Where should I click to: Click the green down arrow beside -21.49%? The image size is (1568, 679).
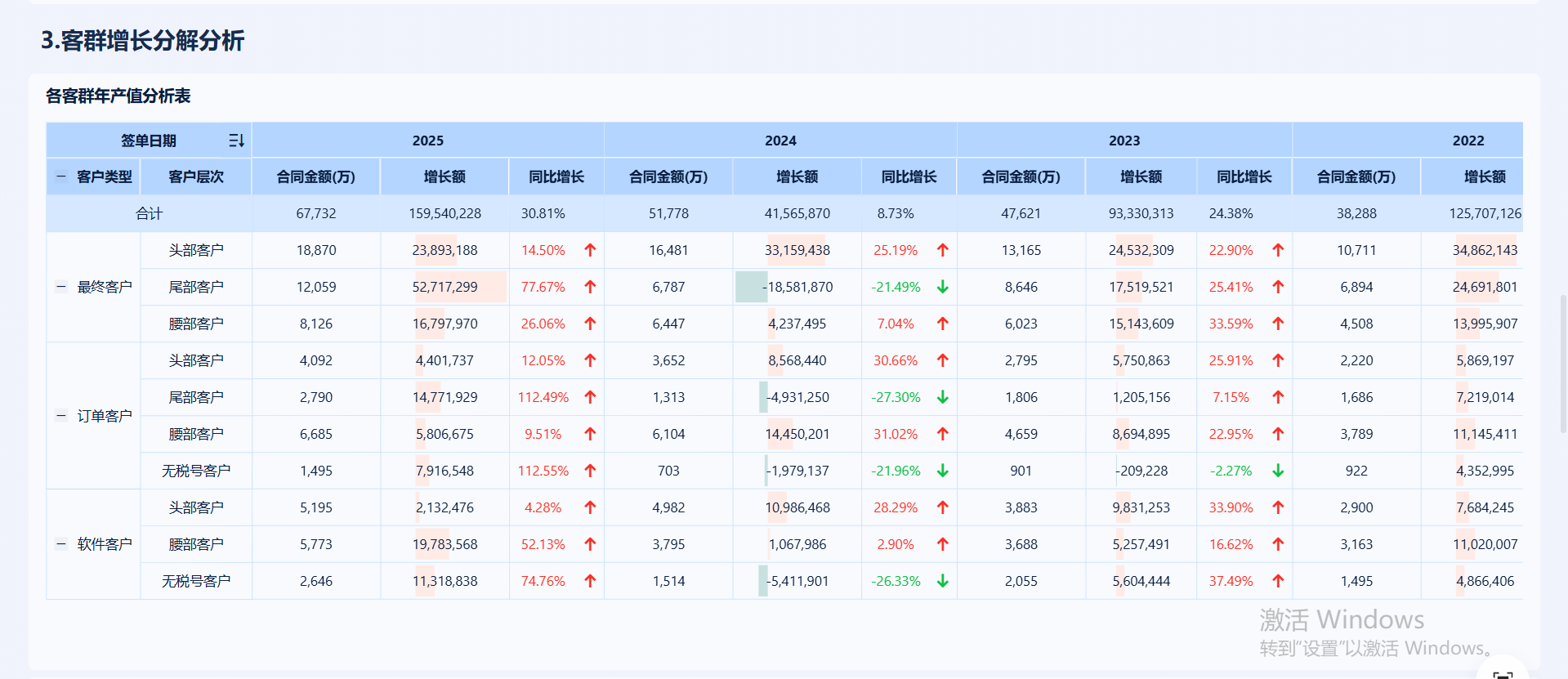tap(942, 287)
